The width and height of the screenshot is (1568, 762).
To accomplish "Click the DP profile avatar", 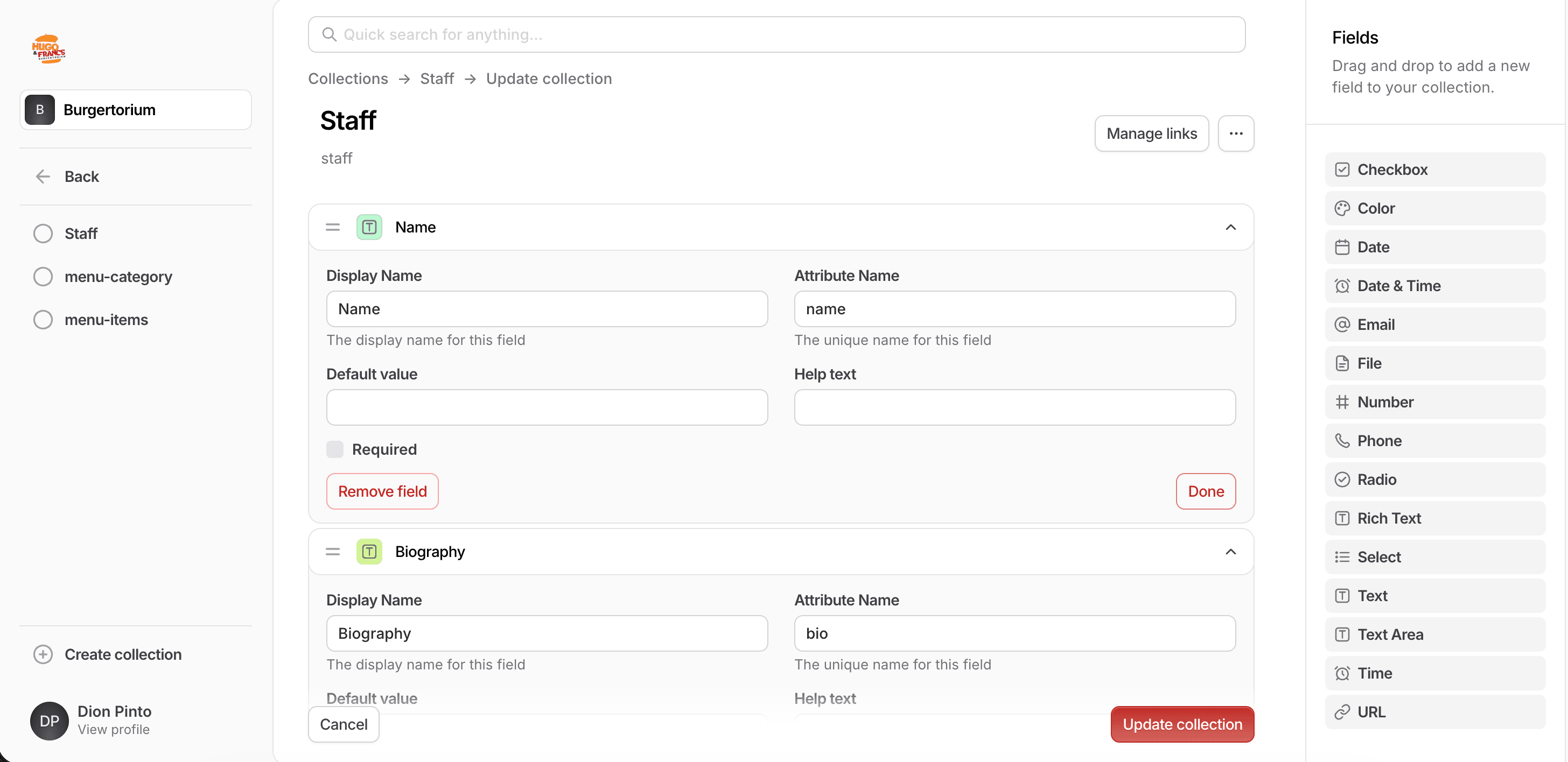I will (50, 721).
